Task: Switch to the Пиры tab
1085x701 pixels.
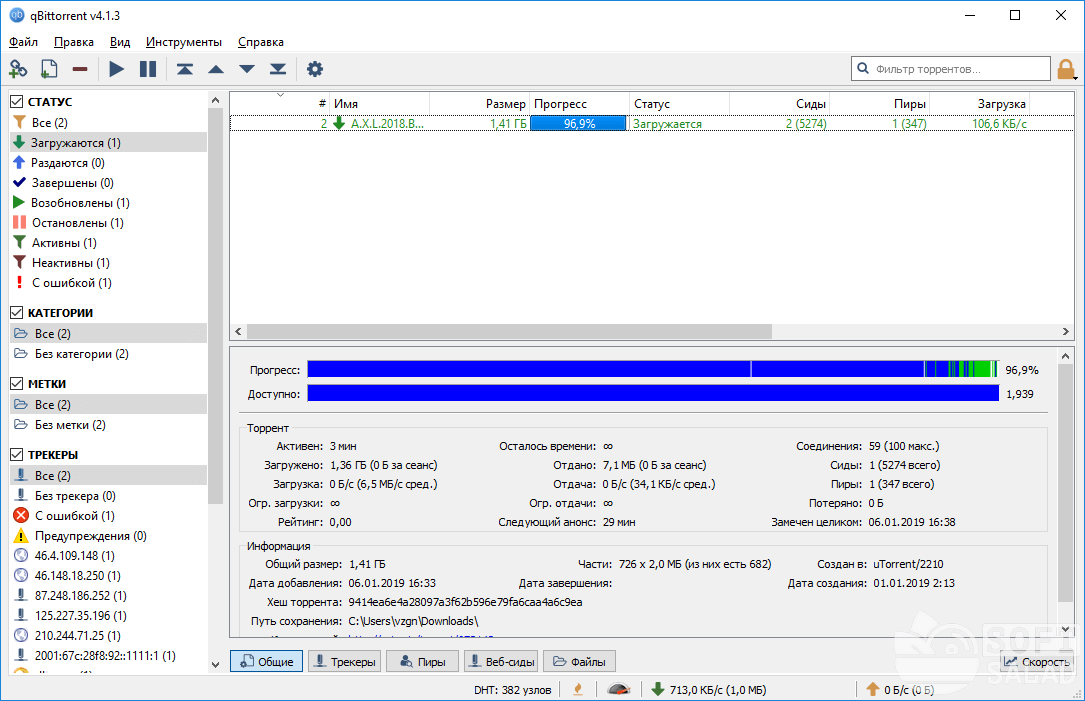Action: click(422, 662)
